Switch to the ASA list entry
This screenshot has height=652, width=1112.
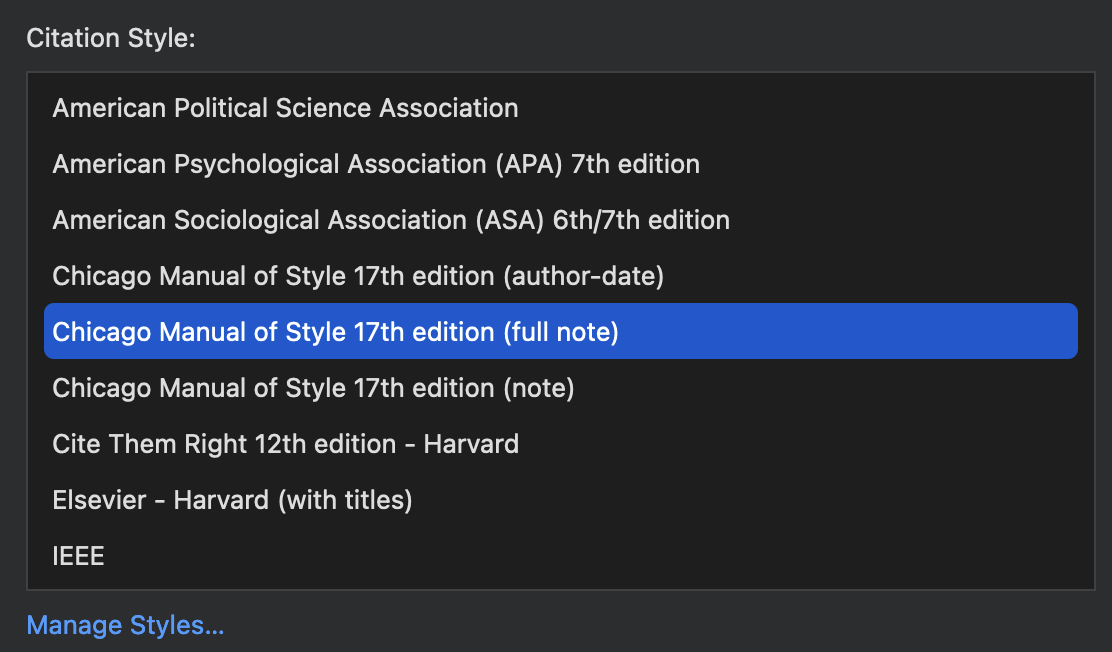[x=391, y=220]
